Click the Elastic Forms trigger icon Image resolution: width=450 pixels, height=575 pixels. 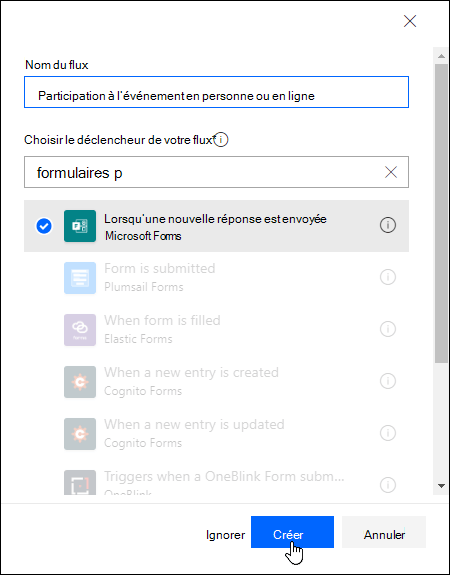click(x=80, y=330)
